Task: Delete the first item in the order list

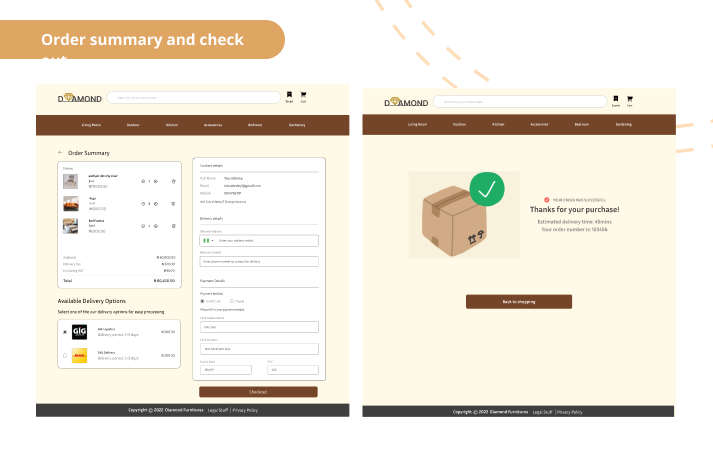Action: click(174, 181)
